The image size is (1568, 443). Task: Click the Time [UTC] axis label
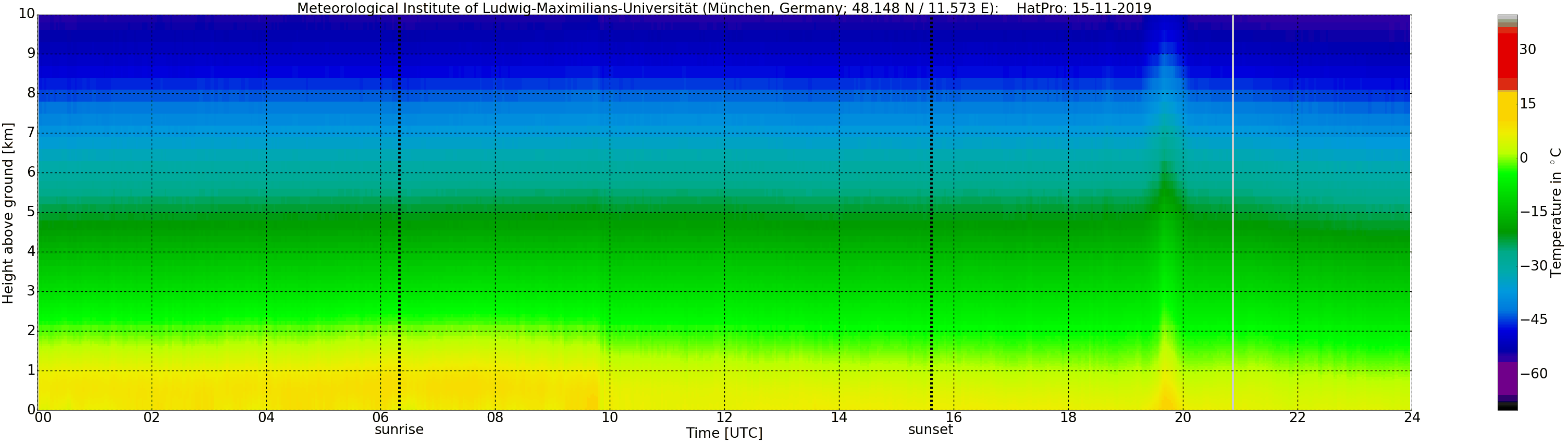[724, 433]
